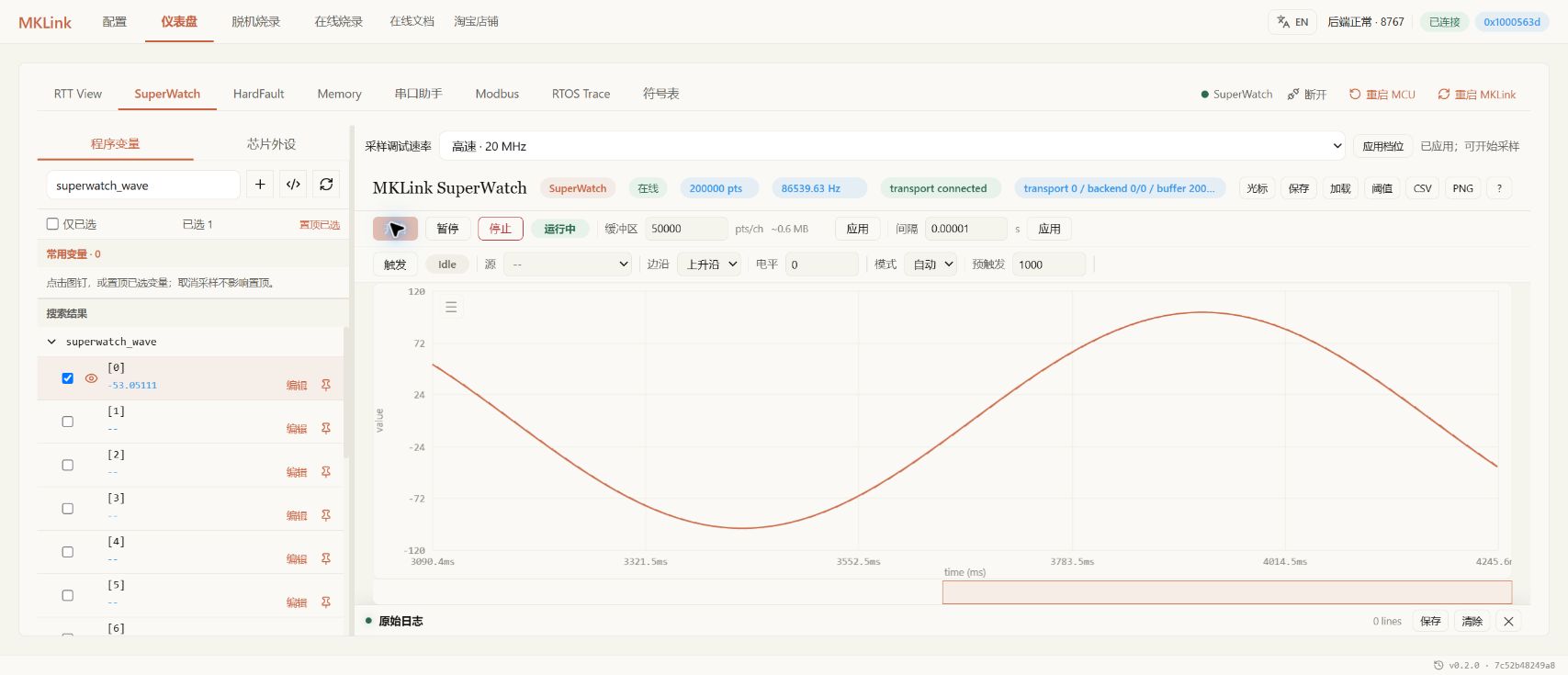Click the 应用档位 button
The image size is (1568, 675).
[1382, 146]
